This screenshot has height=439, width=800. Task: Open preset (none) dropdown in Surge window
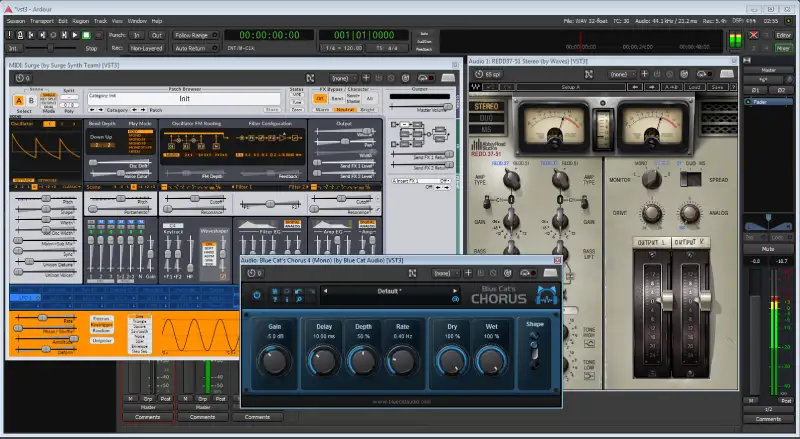pos(342,78)
